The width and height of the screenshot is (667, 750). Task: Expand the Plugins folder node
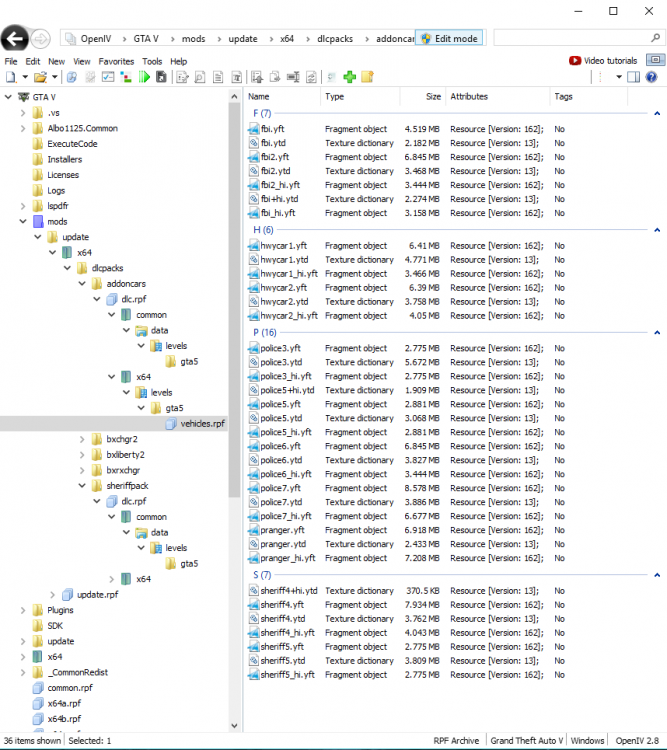pyautogui.click(x=23, y=610)
